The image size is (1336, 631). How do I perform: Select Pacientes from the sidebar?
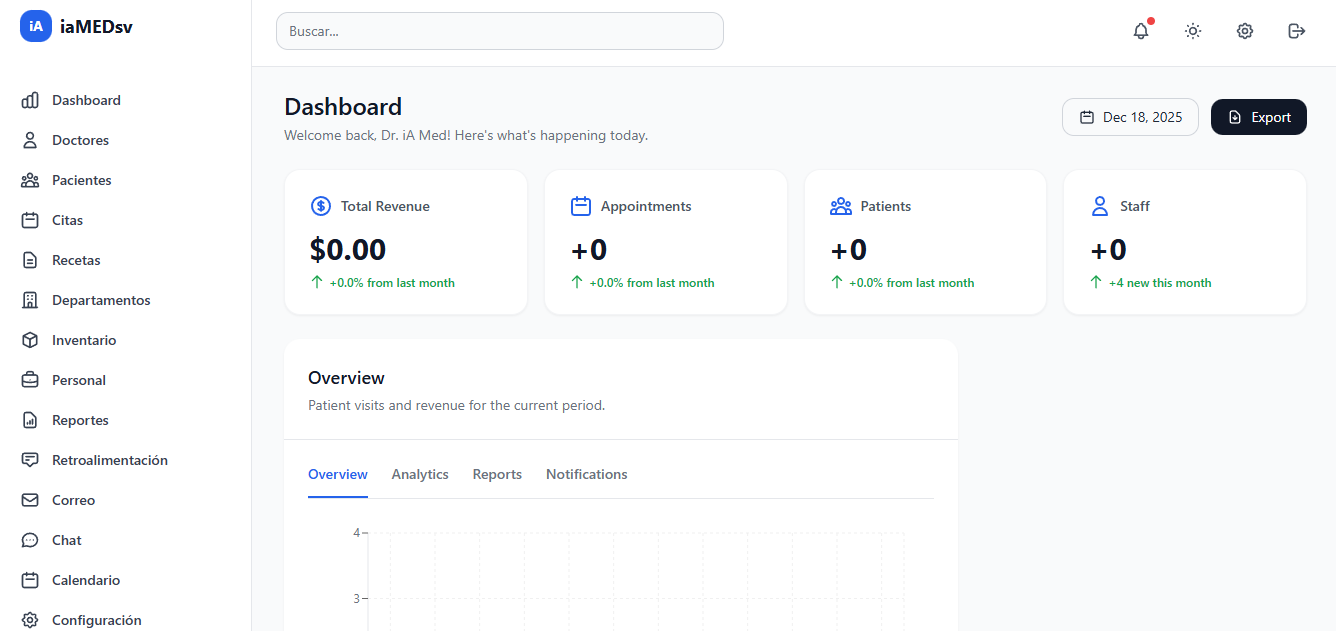coord(82,179)
